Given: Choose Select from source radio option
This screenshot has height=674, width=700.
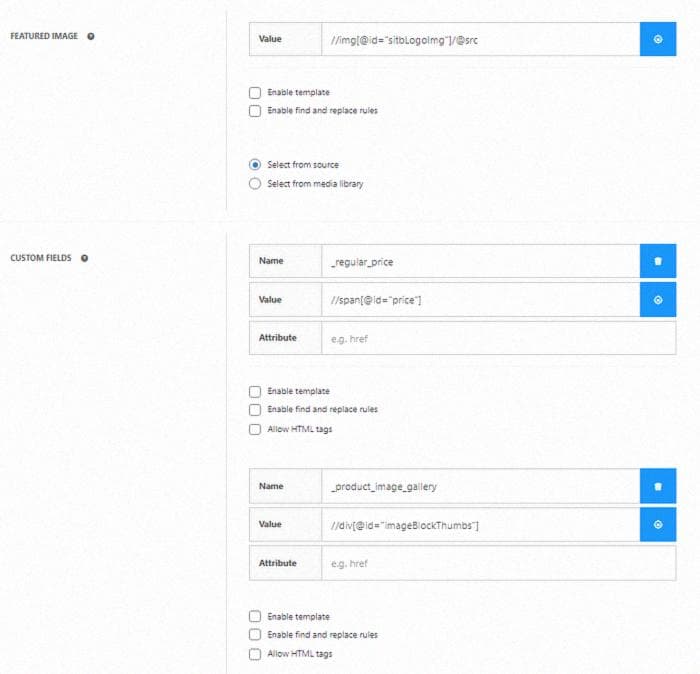Looking at the screenshot, I should tap(255, 165).
